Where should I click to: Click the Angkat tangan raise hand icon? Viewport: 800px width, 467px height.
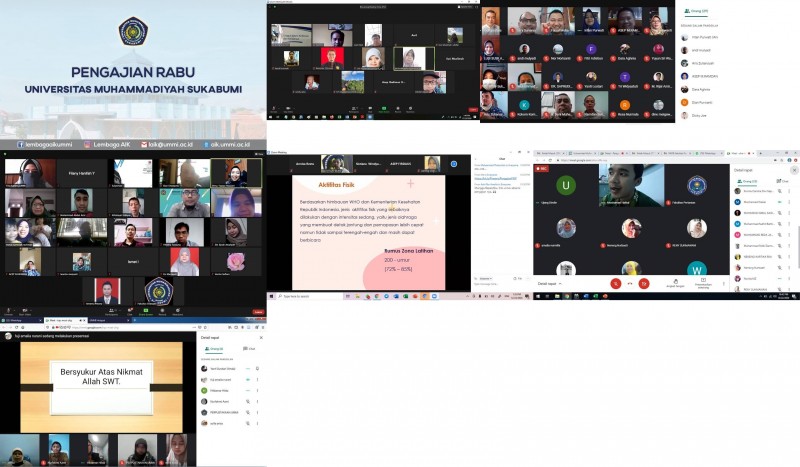click(677, 282)
